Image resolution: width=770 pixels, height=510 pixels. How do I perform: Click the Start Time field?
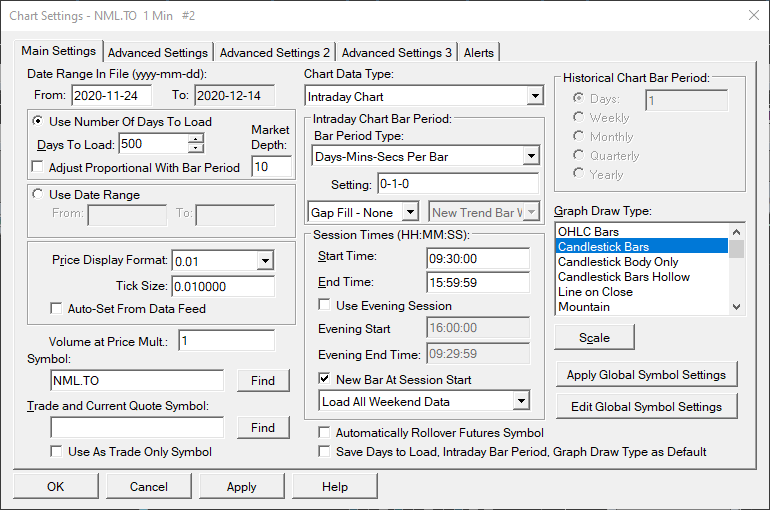478,258
